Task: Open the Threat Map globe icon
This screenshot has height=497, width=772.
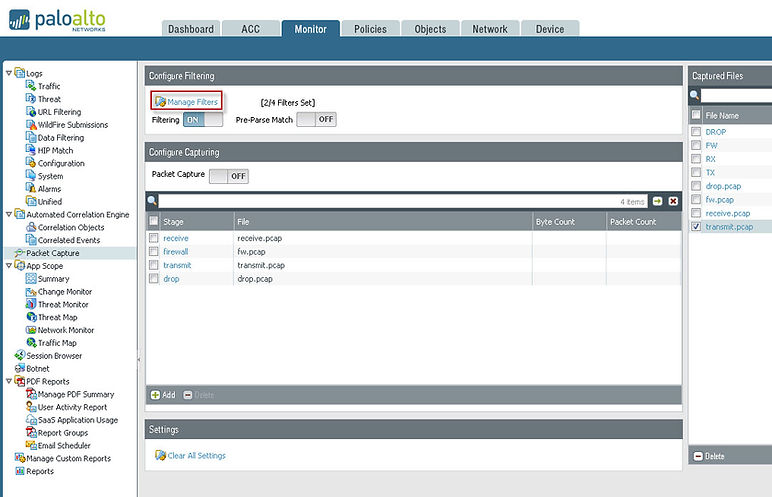Action: [31, 317]
